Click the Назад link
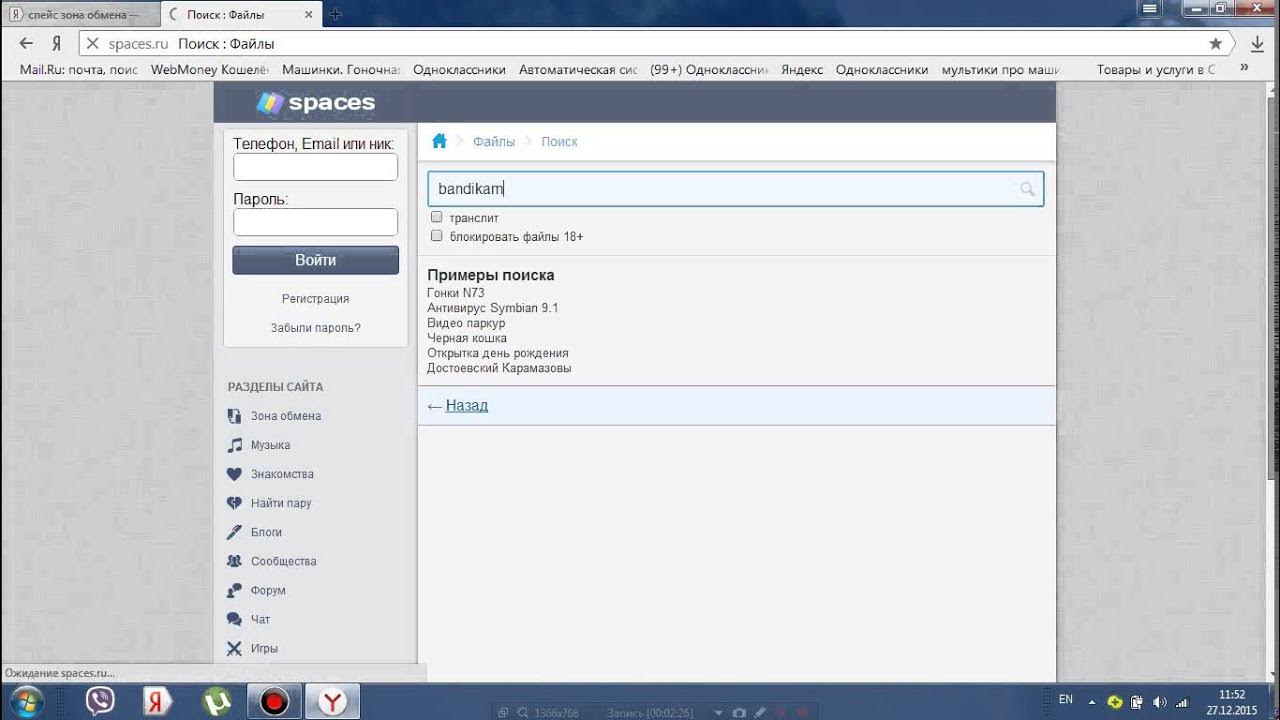 click(x=467, y=405)
